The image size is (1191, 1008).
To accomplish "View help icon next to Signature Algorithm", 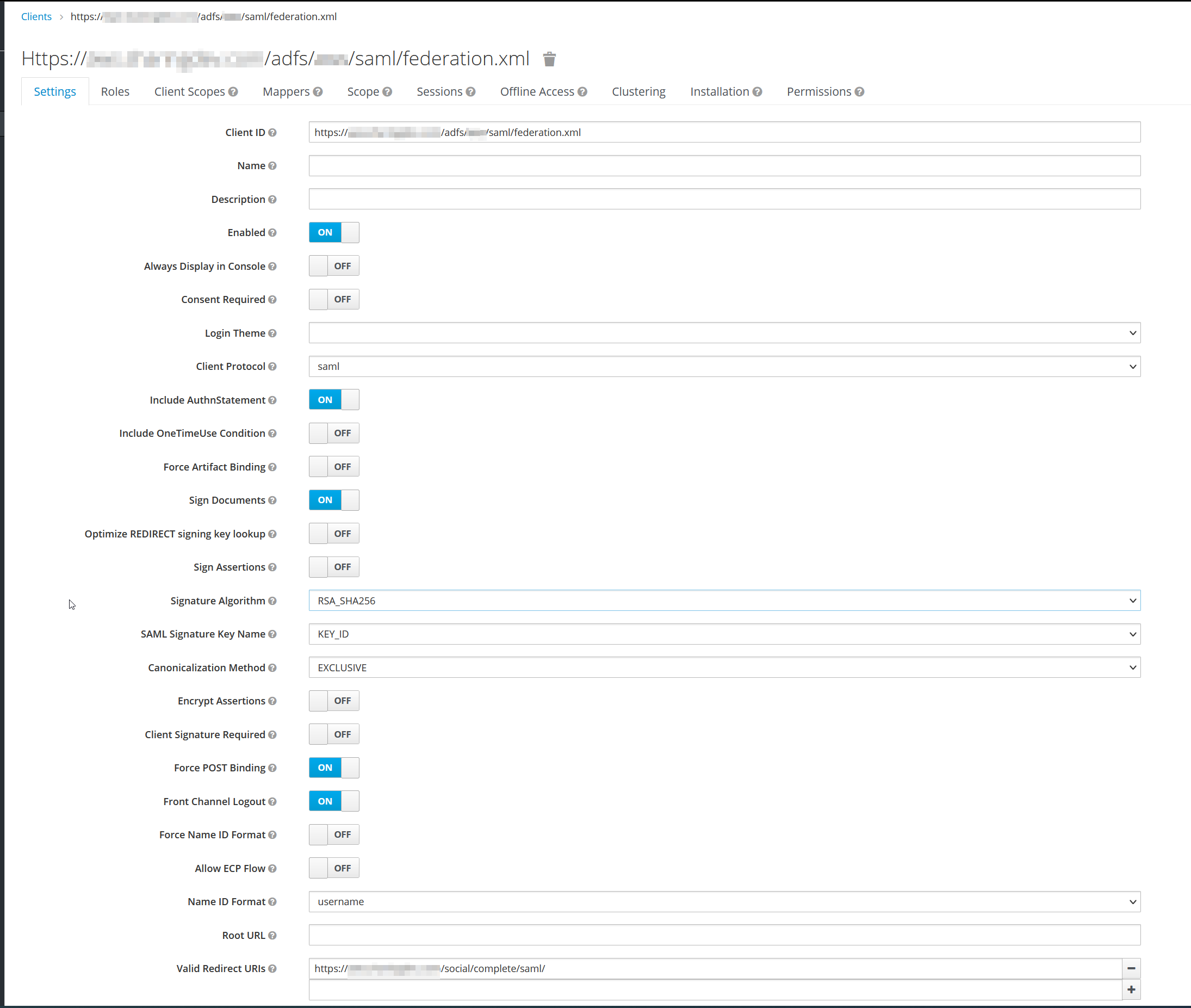I will 272,601.
